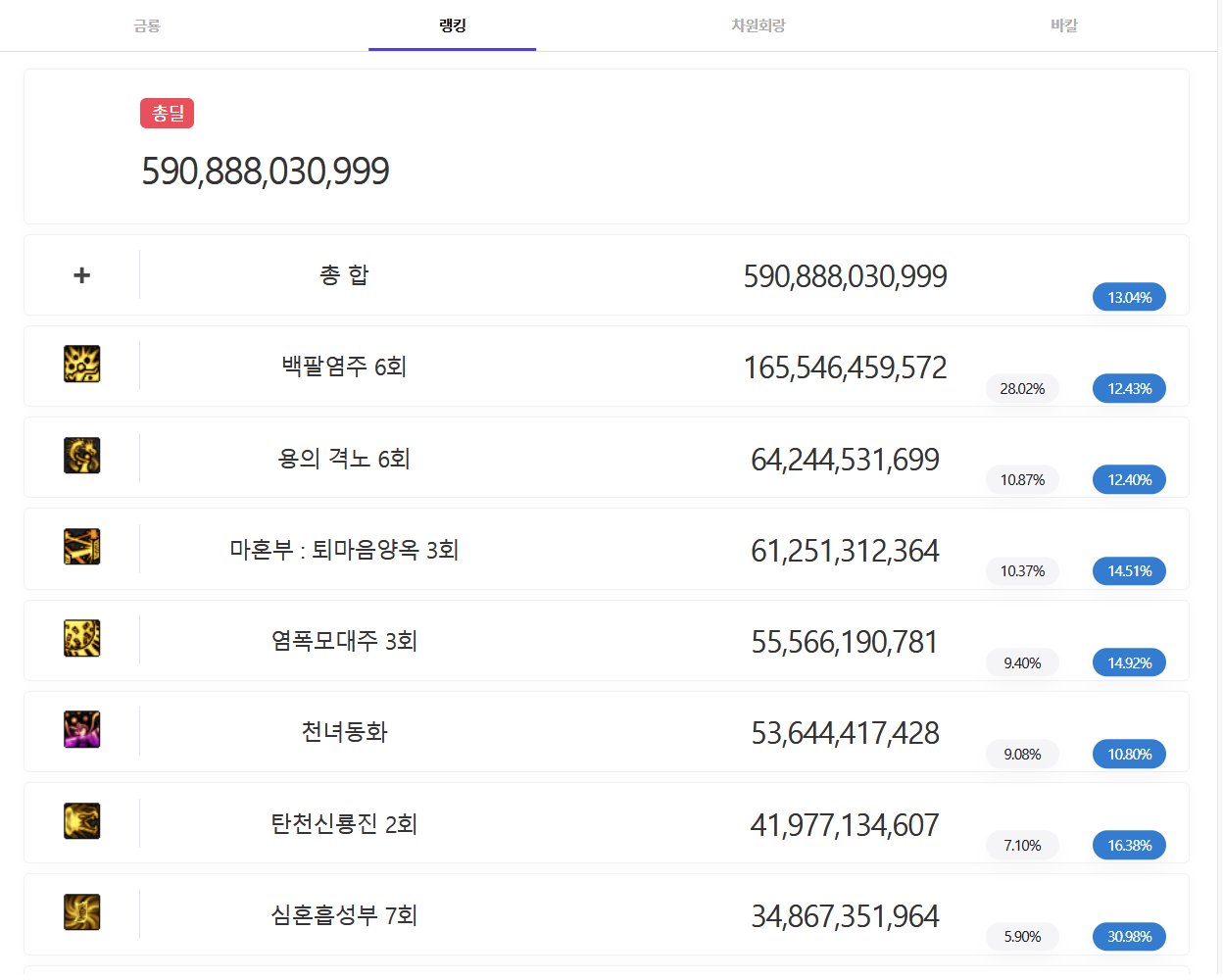Switch to the 금룡 tab
Image resolution: width=1223 pixels, height=980 pixels.
point(147,25)
